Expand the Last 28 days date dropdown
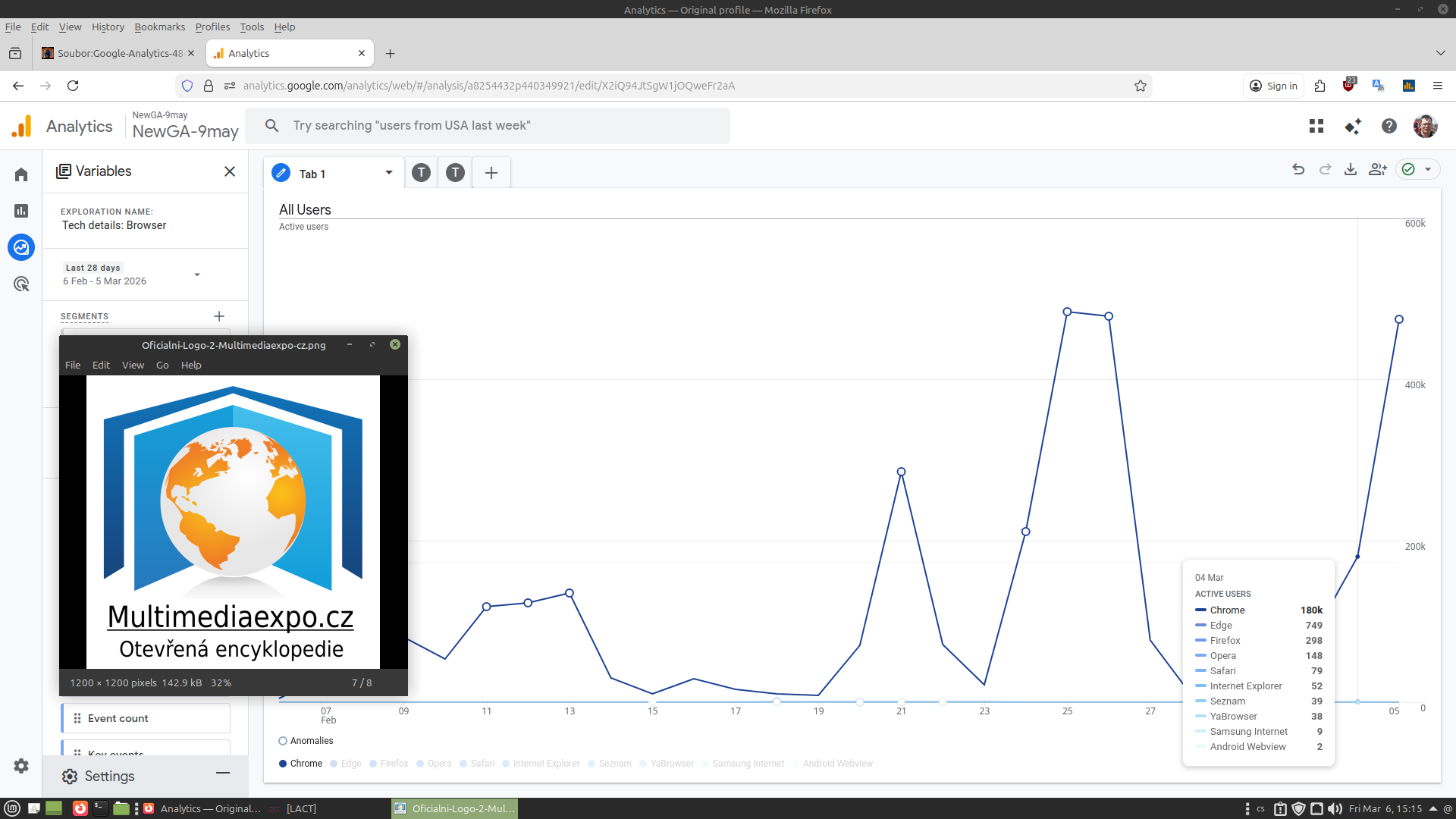The height and width of the screenshot is (819, 1456). tap(197, 275)
